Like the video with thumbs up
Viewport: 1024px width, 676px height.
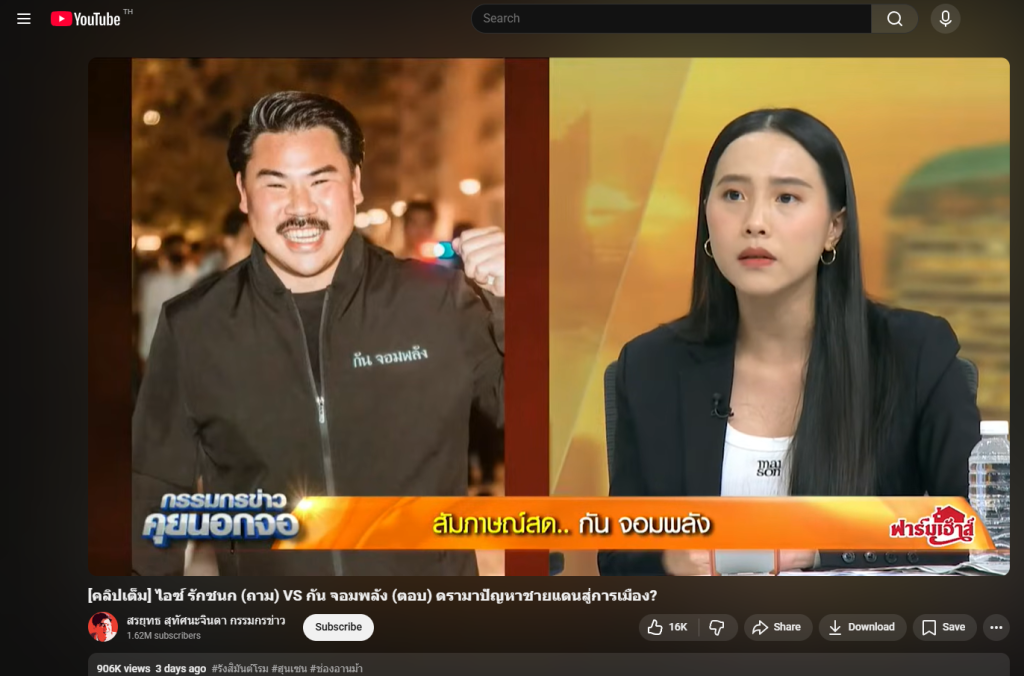pos(667,627)
